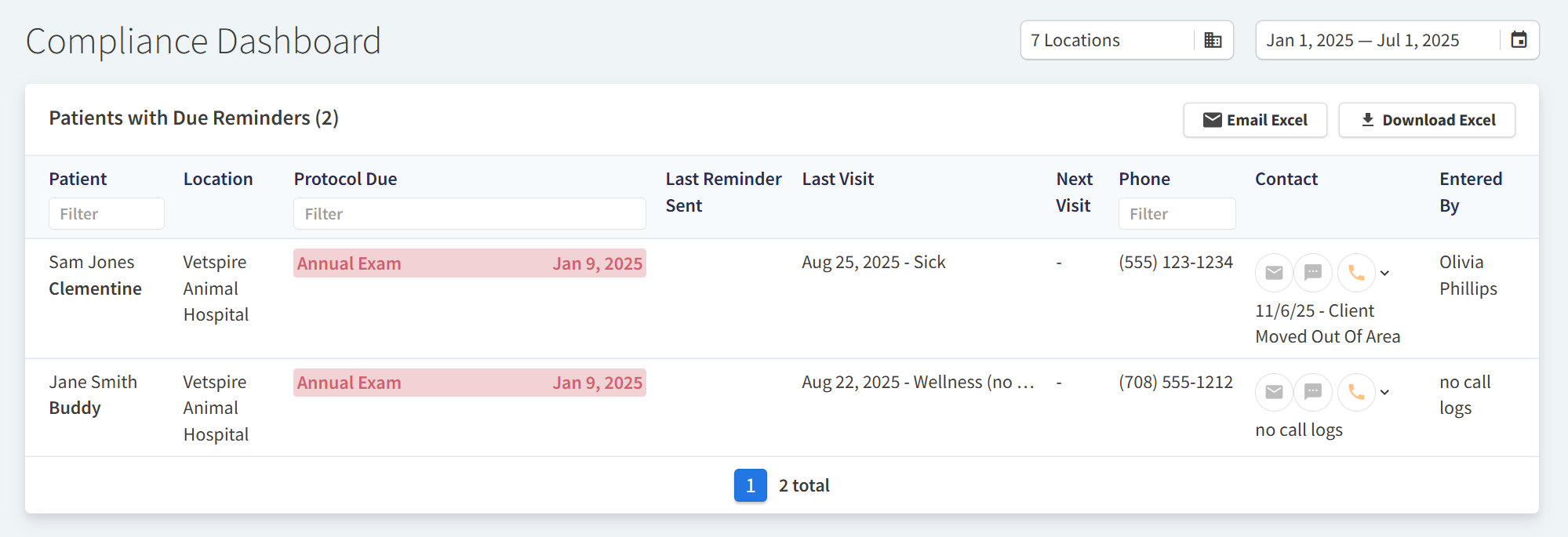Sort by the Last Visit column header
The height and width of the screenshot is (537, 1568).
(838, 179)
